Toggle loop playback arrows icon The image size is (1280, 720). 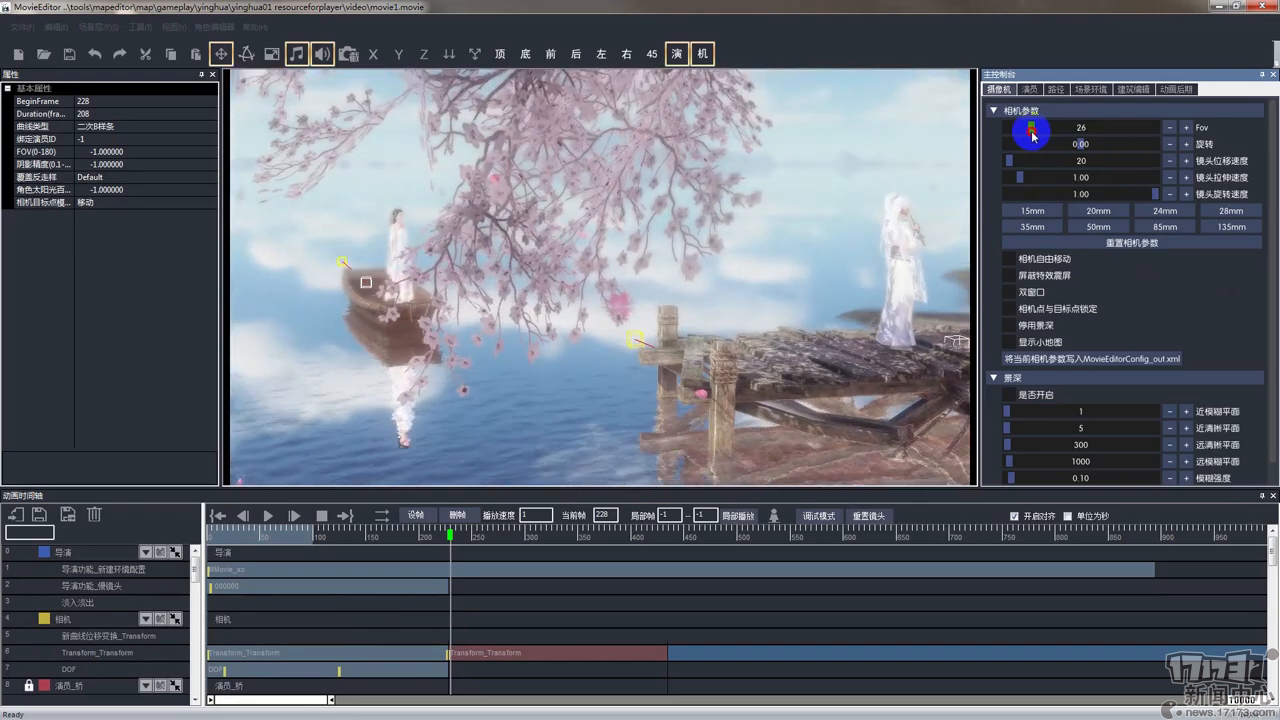point(382,516)
